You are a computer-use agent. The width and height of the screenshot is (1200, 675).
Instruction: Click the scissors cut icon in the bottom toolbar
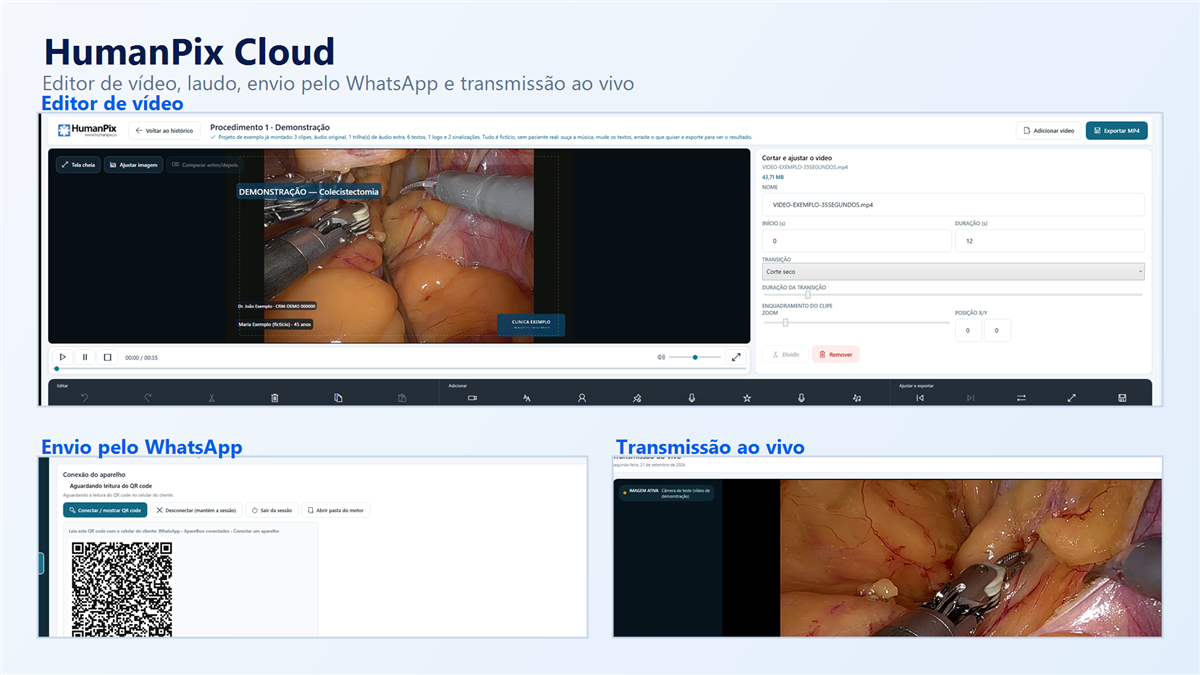click(x=212, y=398)
